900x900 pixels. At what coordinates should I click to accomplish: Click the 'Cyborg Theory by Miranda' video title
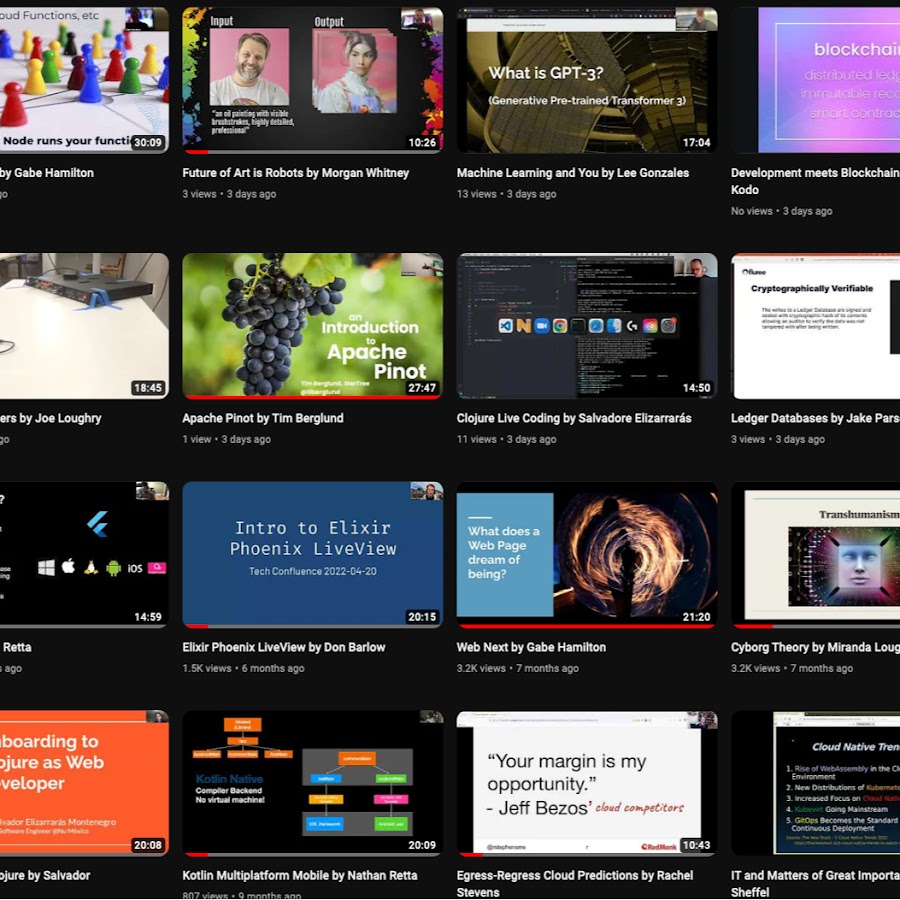pos(816,647)
